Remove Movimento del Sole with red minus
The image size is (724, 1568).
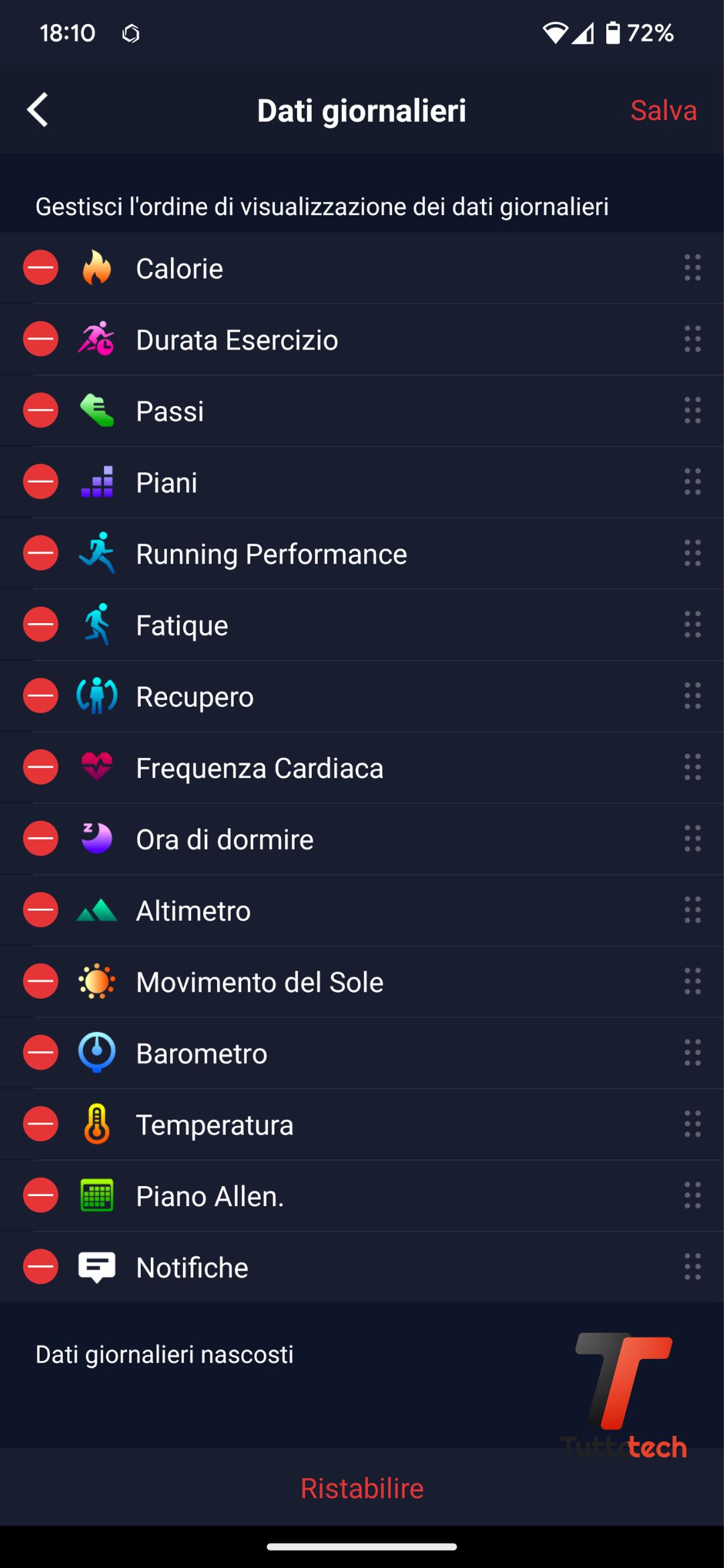41,982
